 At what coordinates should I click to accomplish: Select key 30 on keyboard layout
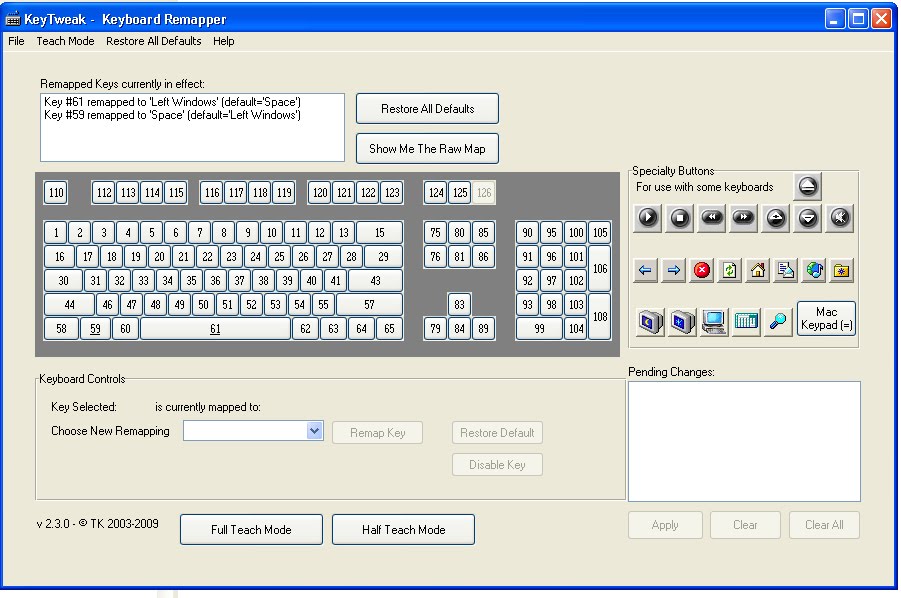point(63,280)
